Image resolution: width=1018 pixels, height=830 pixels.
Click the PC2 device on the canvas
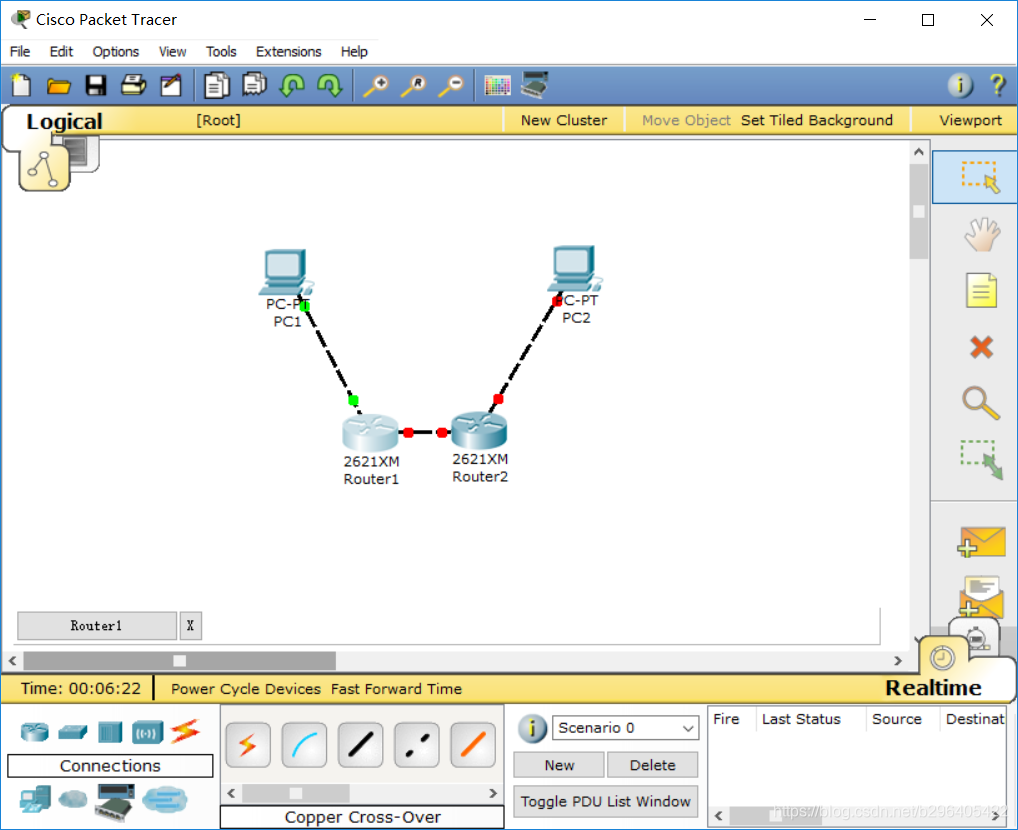coord(573,268)
